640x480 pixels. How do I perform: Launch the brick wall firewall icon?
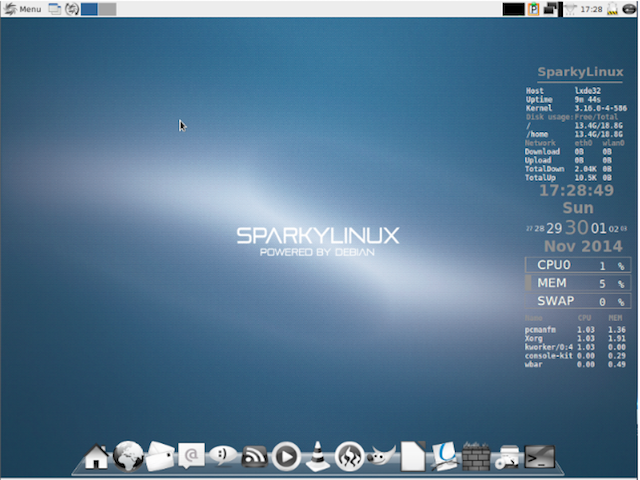pos(476,456)
